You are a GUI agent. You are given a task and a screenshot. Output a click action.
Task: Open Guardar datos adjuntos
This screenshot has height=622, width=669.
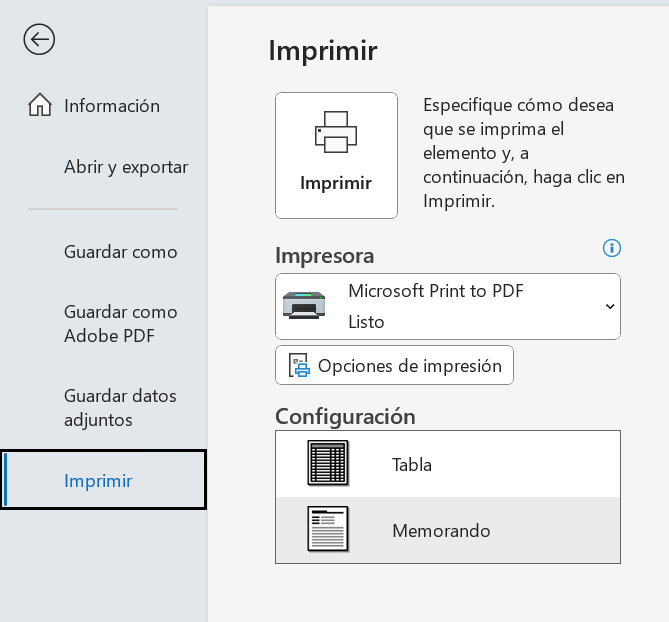click(x=120, y=408)
